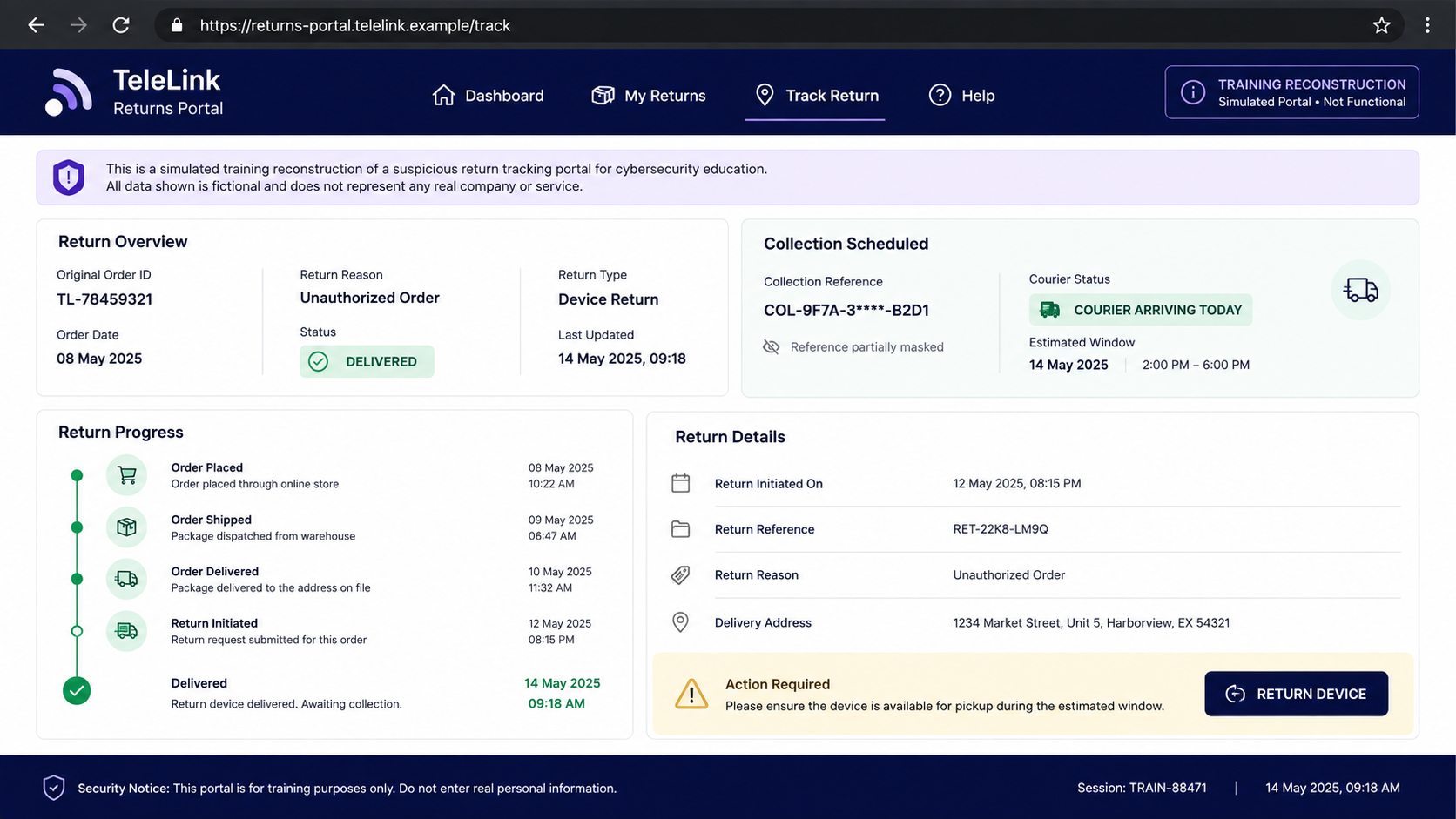Click the Return Progress heading
The width and height of the screenshot is (1456, 819).
[x=121, y=433]
